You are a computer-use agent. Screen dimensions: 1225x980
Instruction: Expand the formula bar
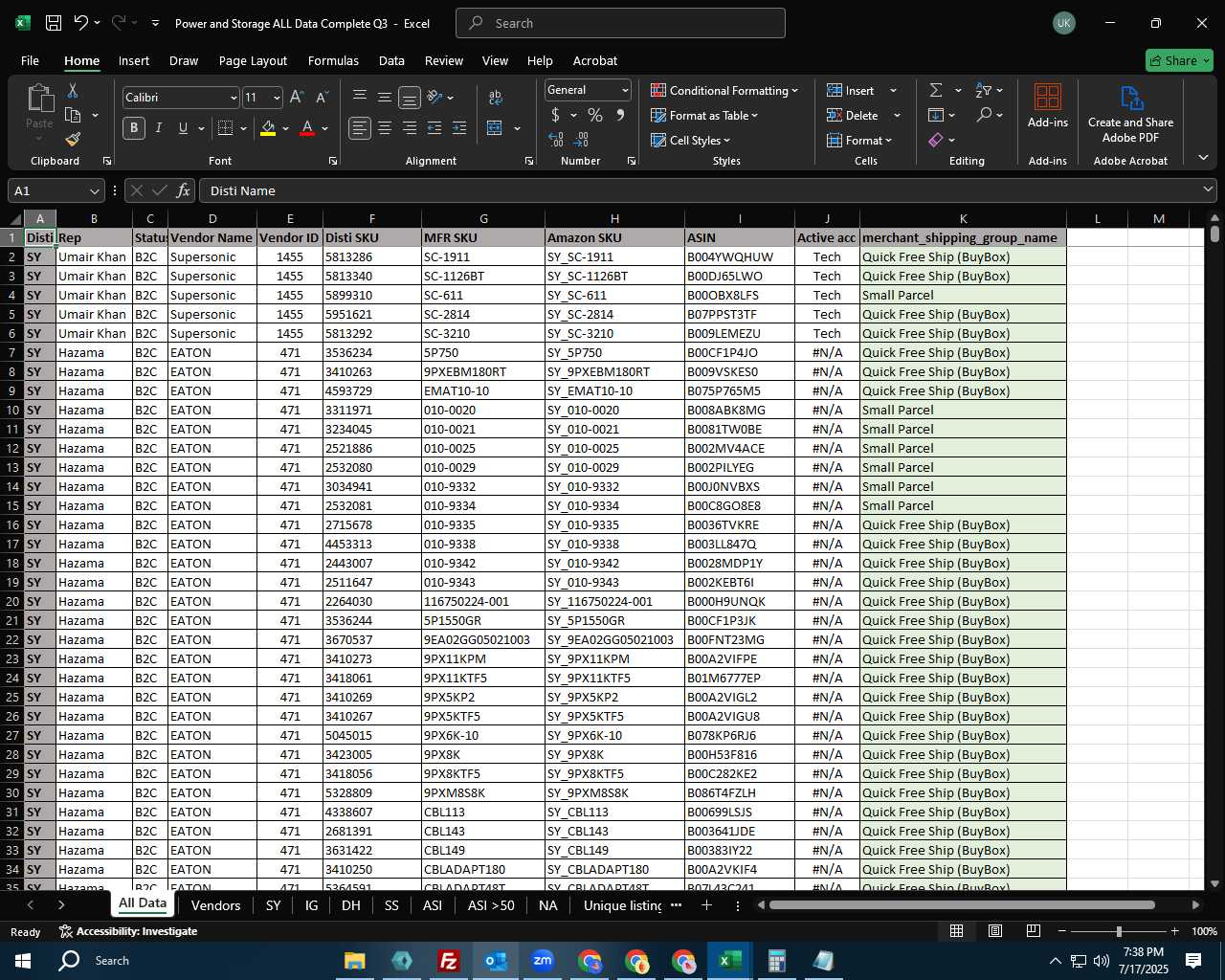1208,190
